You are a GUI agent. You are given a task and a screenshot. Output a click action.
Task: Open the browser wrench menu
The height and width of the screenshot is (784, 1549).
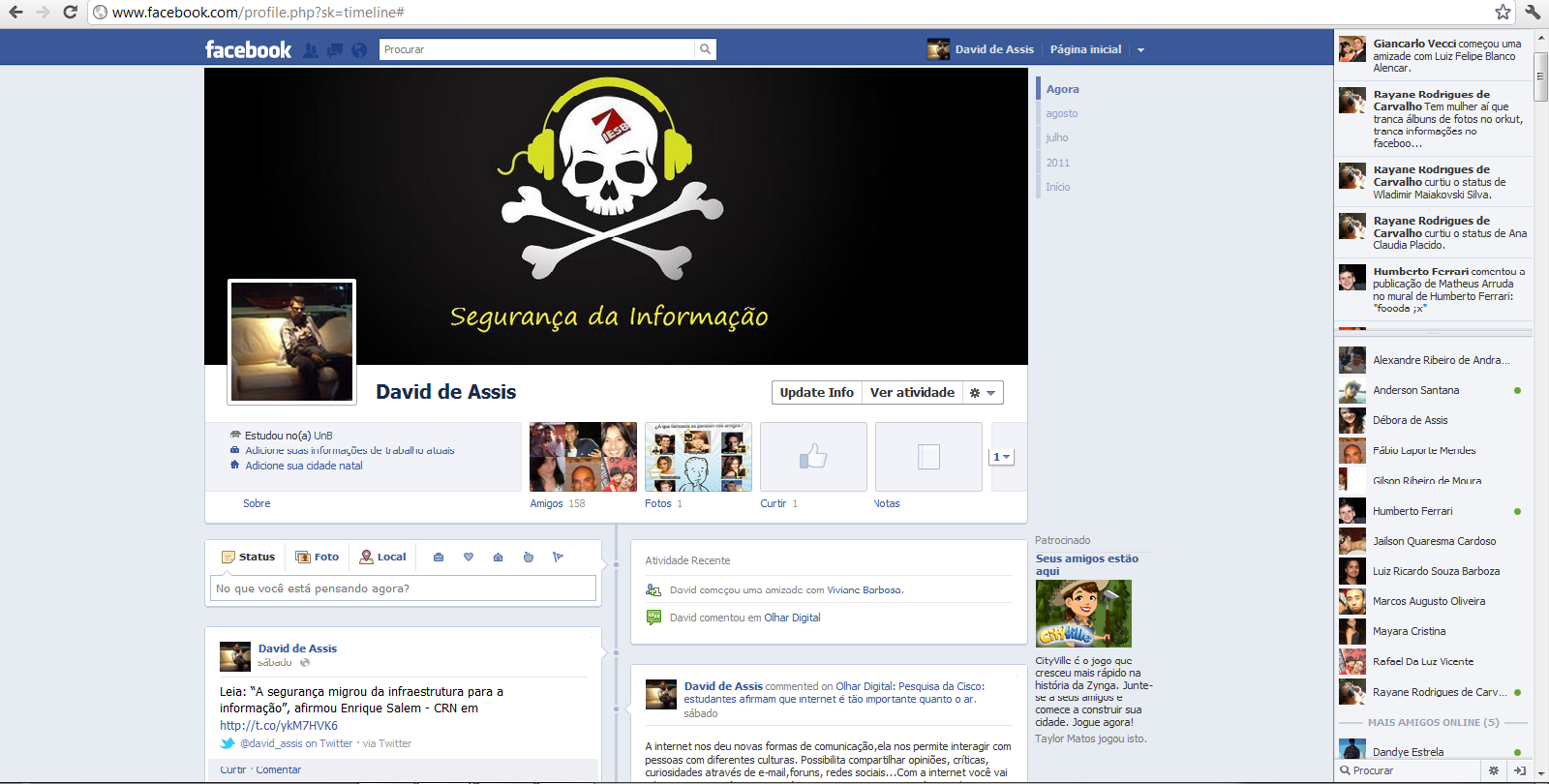(1533, 12)
